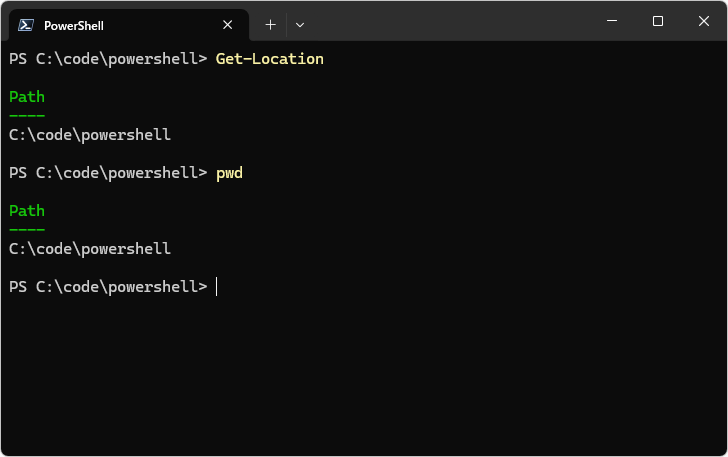Expand the new tab profile dropdown
728x457 pixels.
point(300,24)
